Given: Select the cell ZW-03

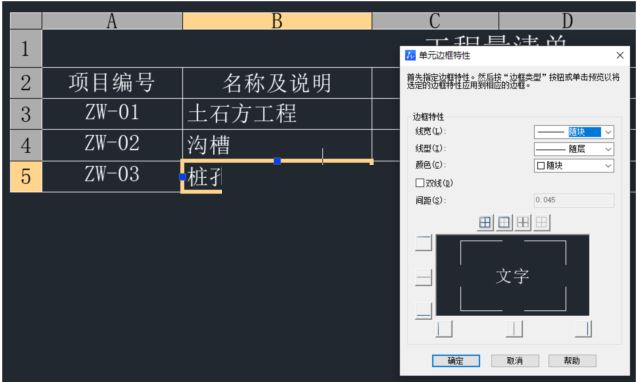Looking at the screenshot, I should point(112,176).
